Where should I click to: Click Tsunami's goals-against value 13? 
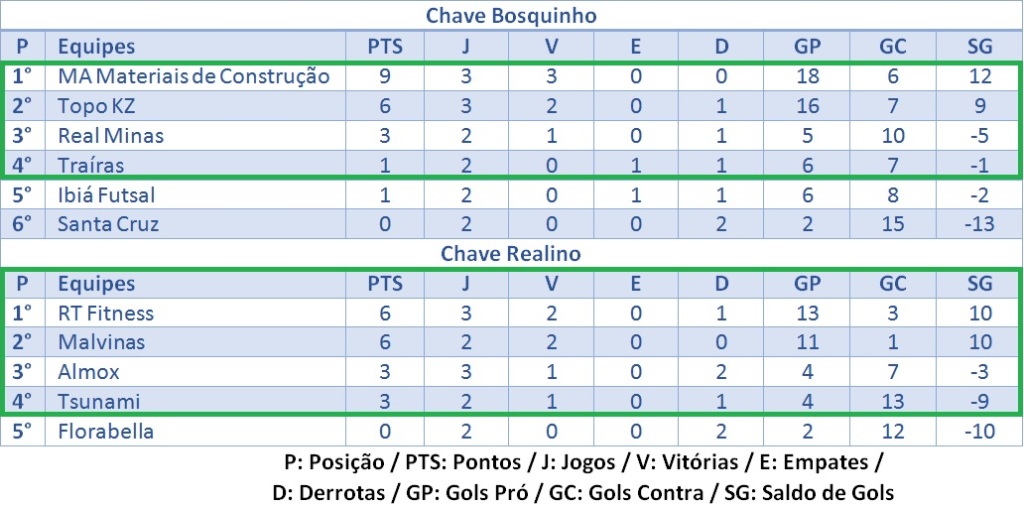[x=893, y=402]
